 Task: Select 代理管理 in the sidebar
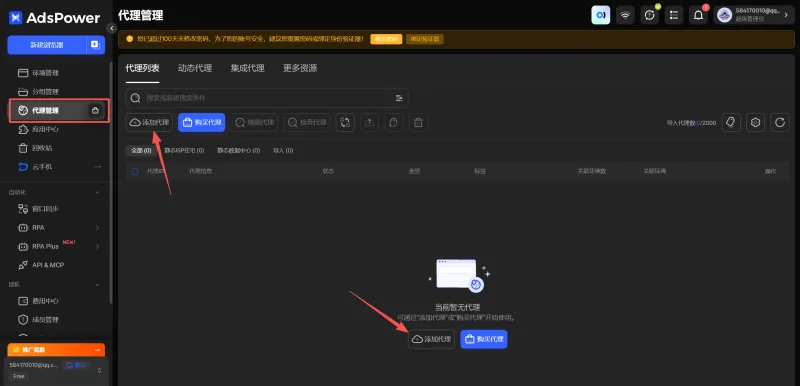point(59,111)
